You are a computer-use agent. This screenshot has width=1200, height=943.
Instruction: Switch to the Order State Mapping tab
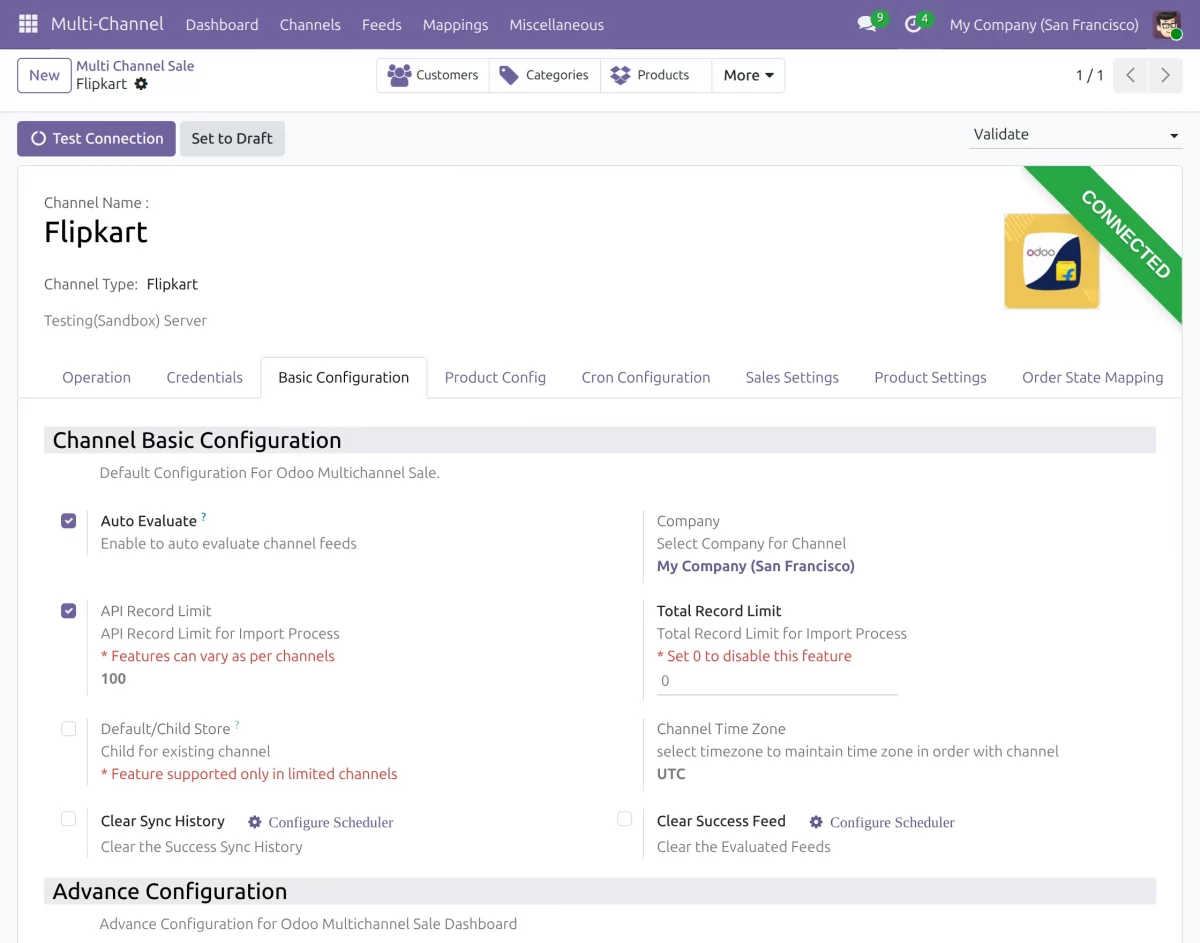pyautogui.click(x=1092, y=377)
